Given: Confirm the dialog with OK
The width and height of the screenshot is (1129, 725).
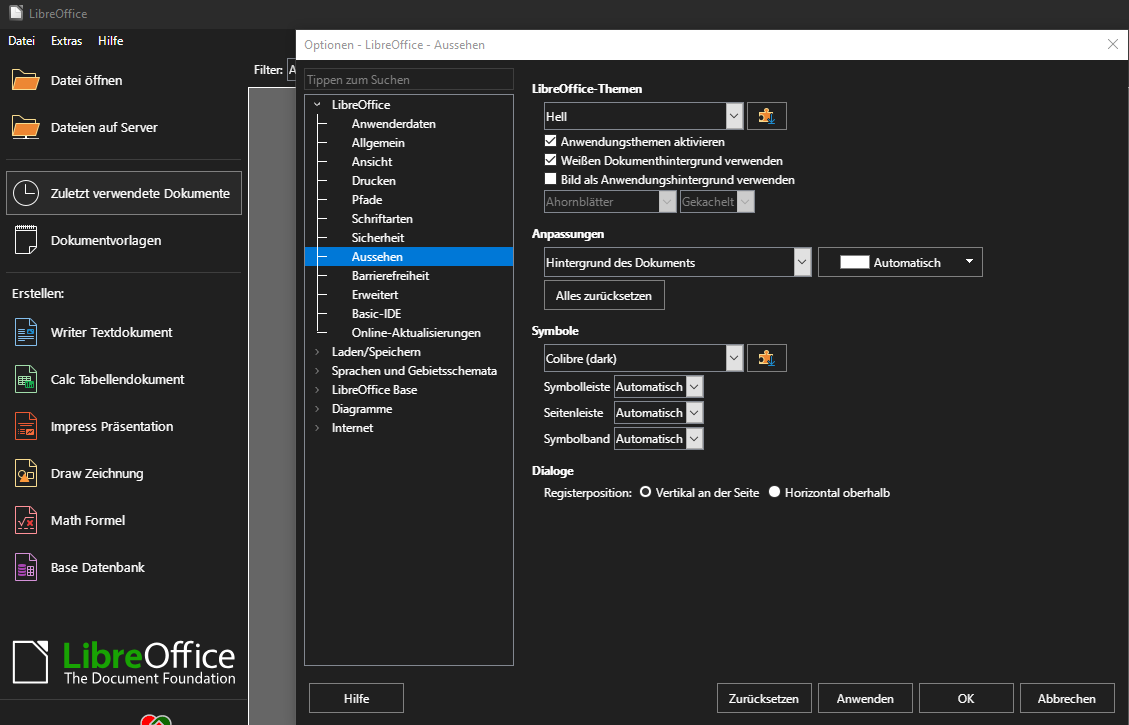Looking at the screenshot, I should click(x=966, y=698).
